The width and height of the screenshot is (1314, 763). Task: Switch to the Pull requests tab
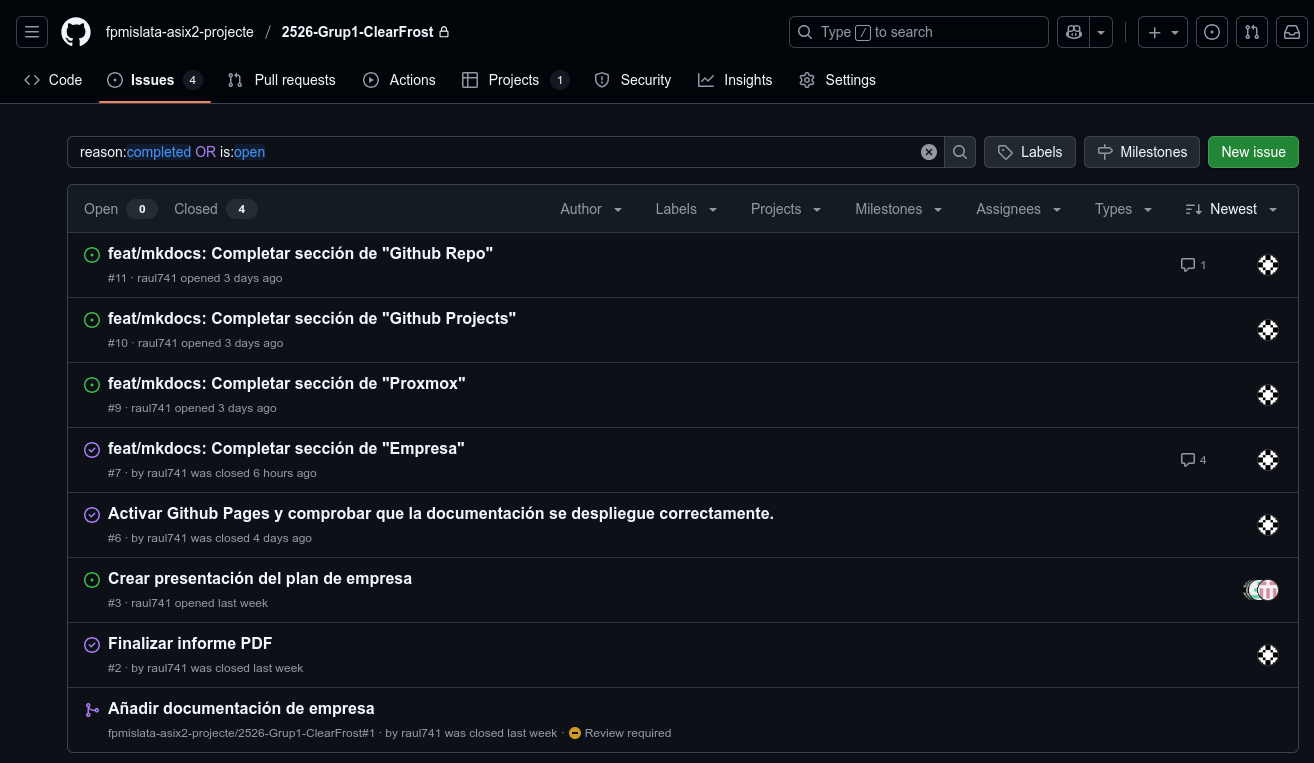pyautogui.click(x=281, y=80)
